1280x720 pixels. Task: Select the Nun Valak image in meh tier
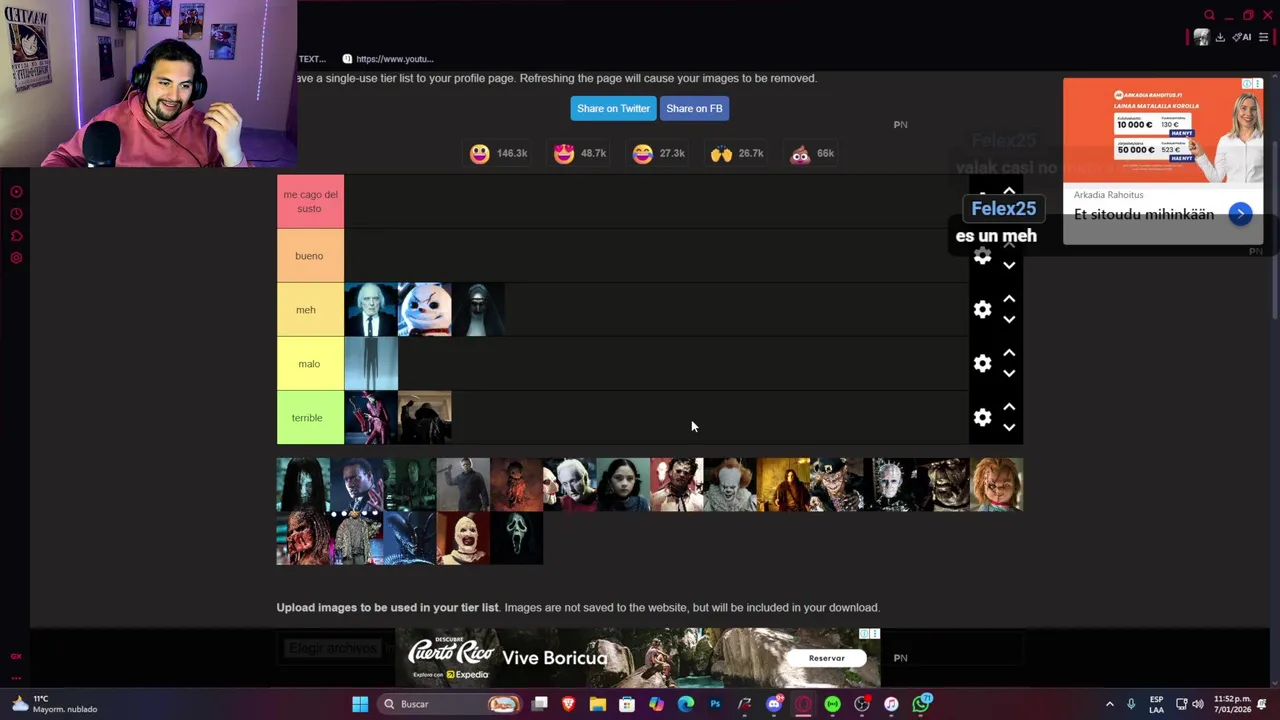(478, 309)
